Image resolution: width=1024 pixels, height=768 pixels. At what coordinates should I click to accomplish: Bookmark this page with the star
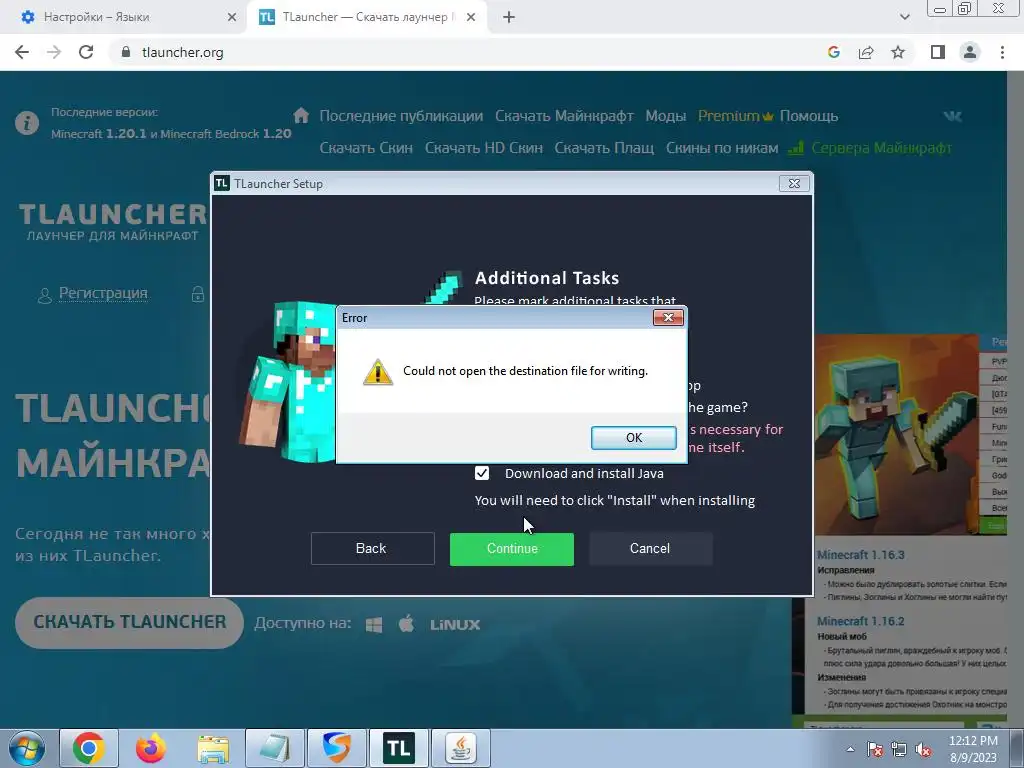898,52
